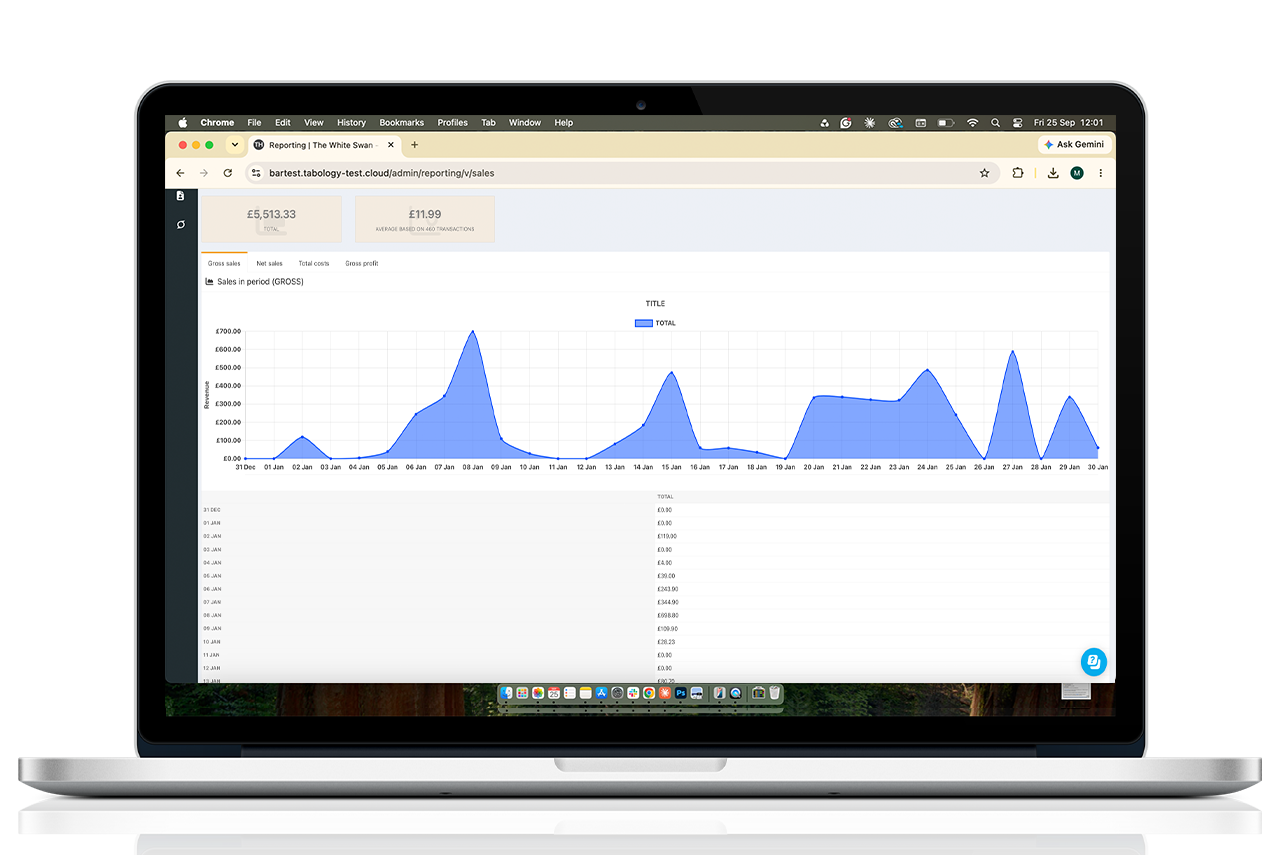This screenshot has width=1280, height=855.
Task: View site information icon in address bar
Action: pos(256,173)
